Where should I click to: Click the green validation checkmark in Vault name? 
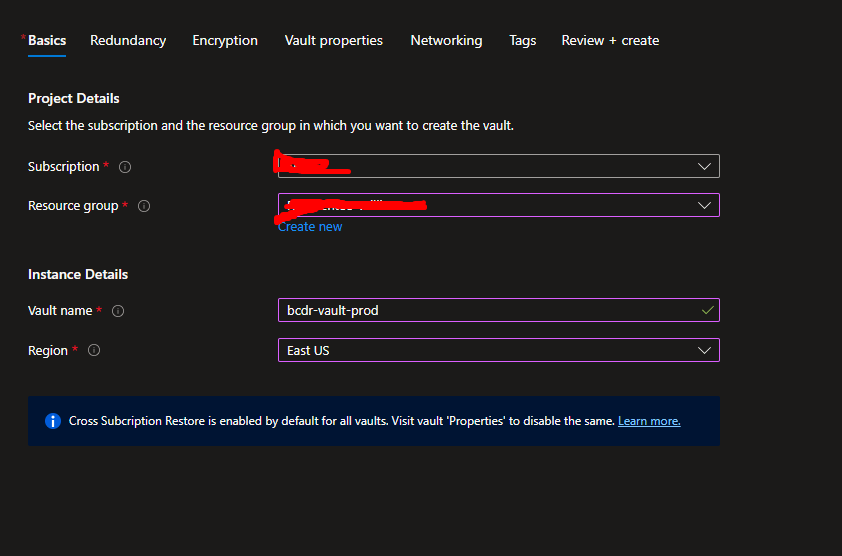coord(707,311)
